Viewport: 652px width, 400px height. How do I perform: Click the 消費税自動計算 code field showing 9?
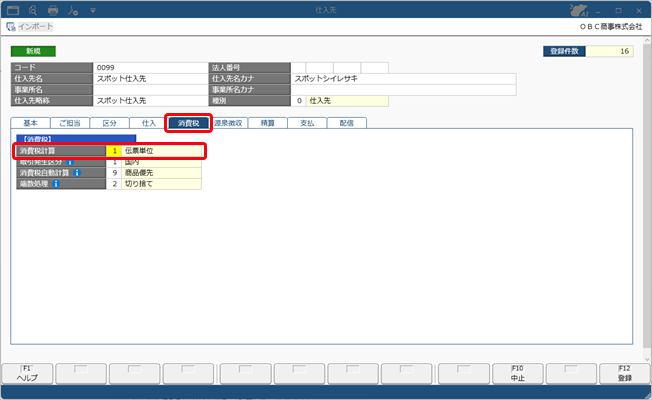(114, 173)
